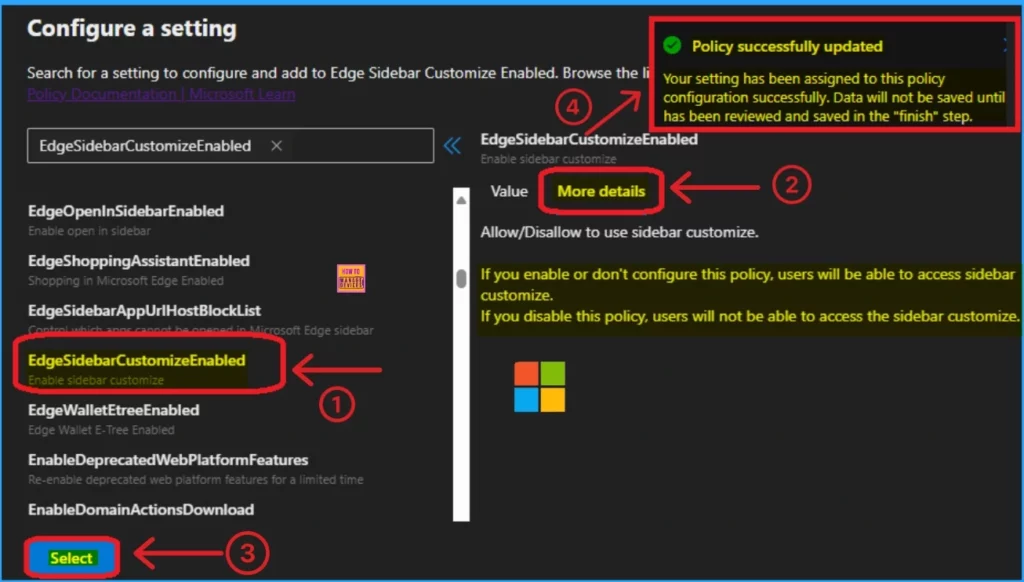Screen dimensions: 1024x582
Task: Click the Policy successfully updated notification title
Action: click(x=787, y=46)
